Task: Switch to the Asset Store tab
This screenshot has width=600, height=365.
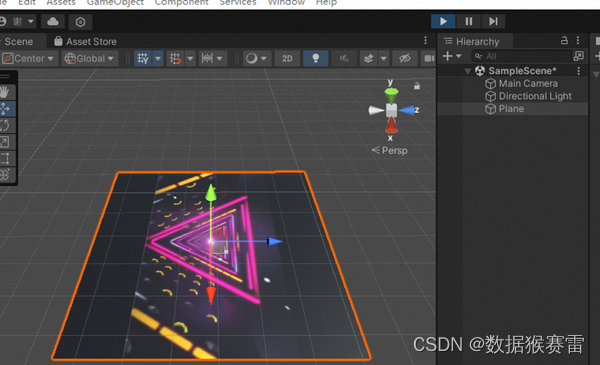Action: [85, 41]
